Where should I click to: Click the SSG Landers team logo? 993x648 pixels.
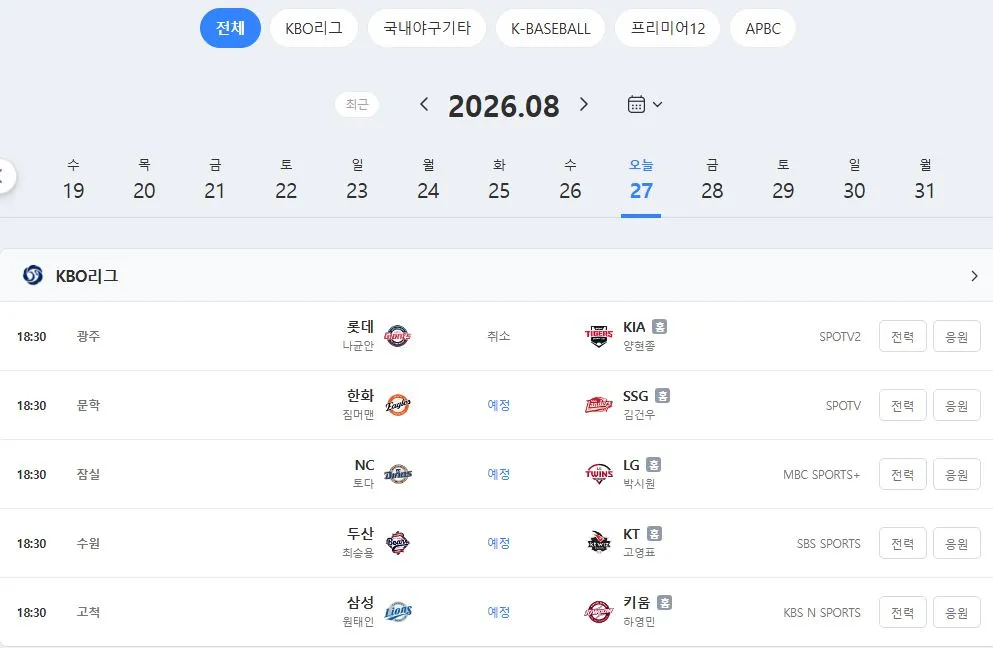point(598,405)
